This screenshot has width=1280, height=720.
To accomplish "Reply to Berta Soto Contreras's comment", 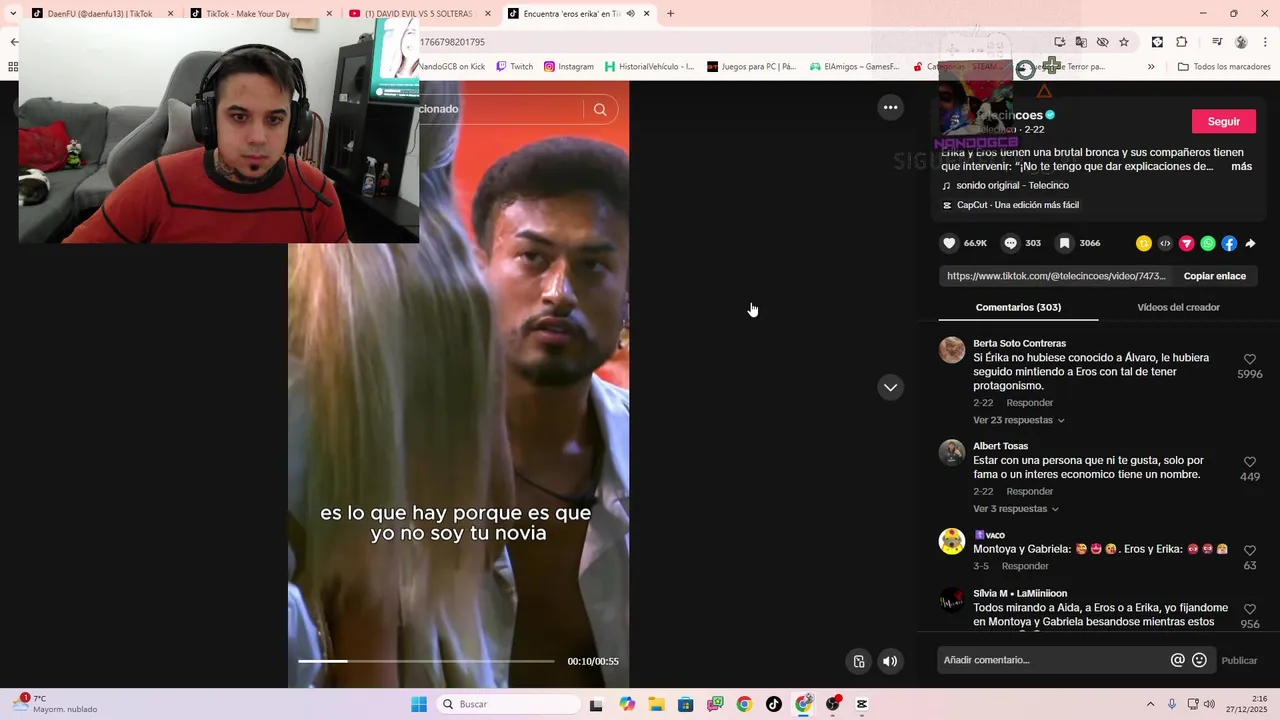I will [x=1029, y=403].
